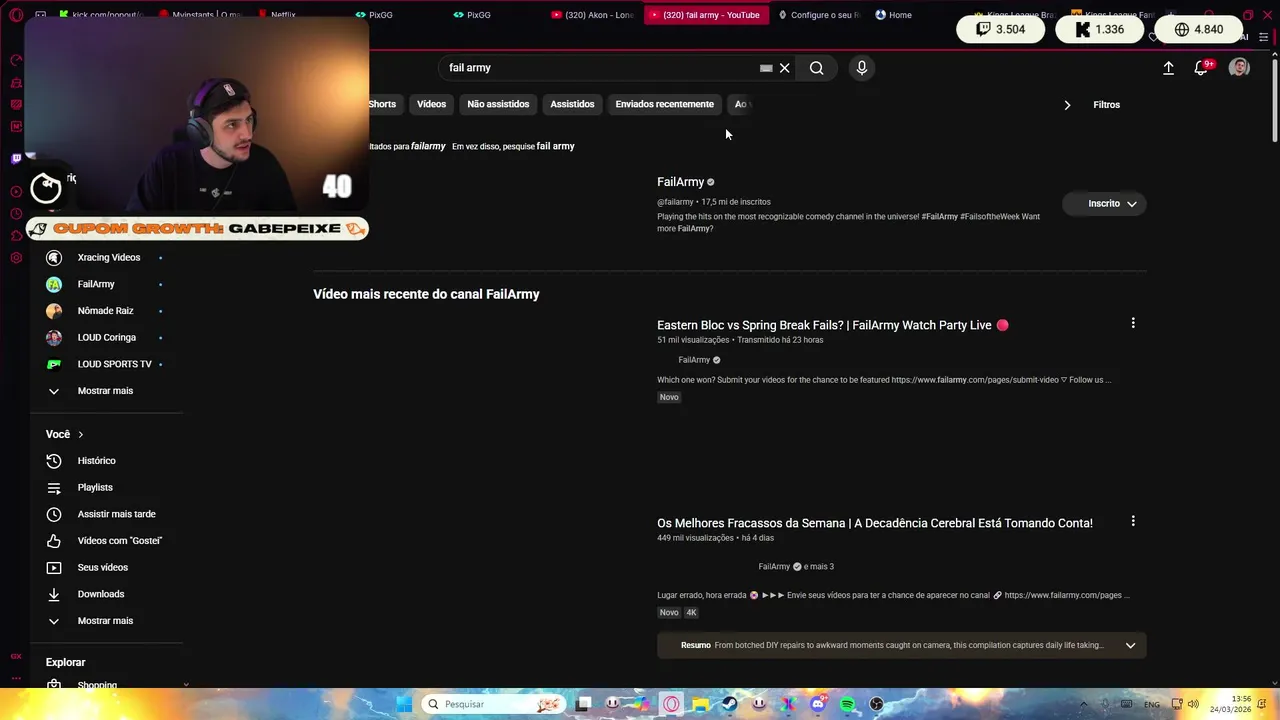
Task: Open the account avatar menu
Action: (1239, 68)
